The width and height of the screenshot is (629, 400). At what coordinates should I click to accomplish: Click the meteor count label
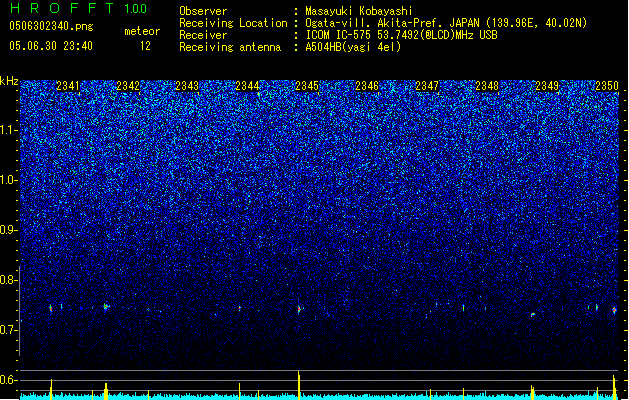tap(142, 31)
